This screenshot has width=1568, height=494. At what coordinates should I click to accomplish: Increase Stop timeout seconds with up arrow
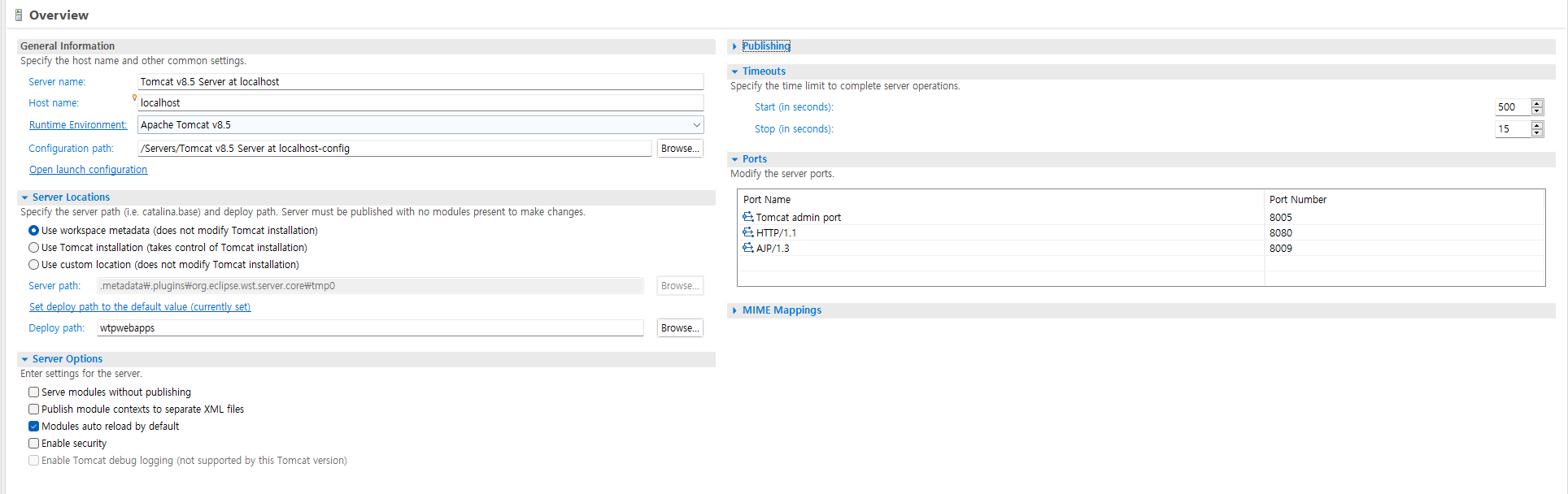point(1537,125)
